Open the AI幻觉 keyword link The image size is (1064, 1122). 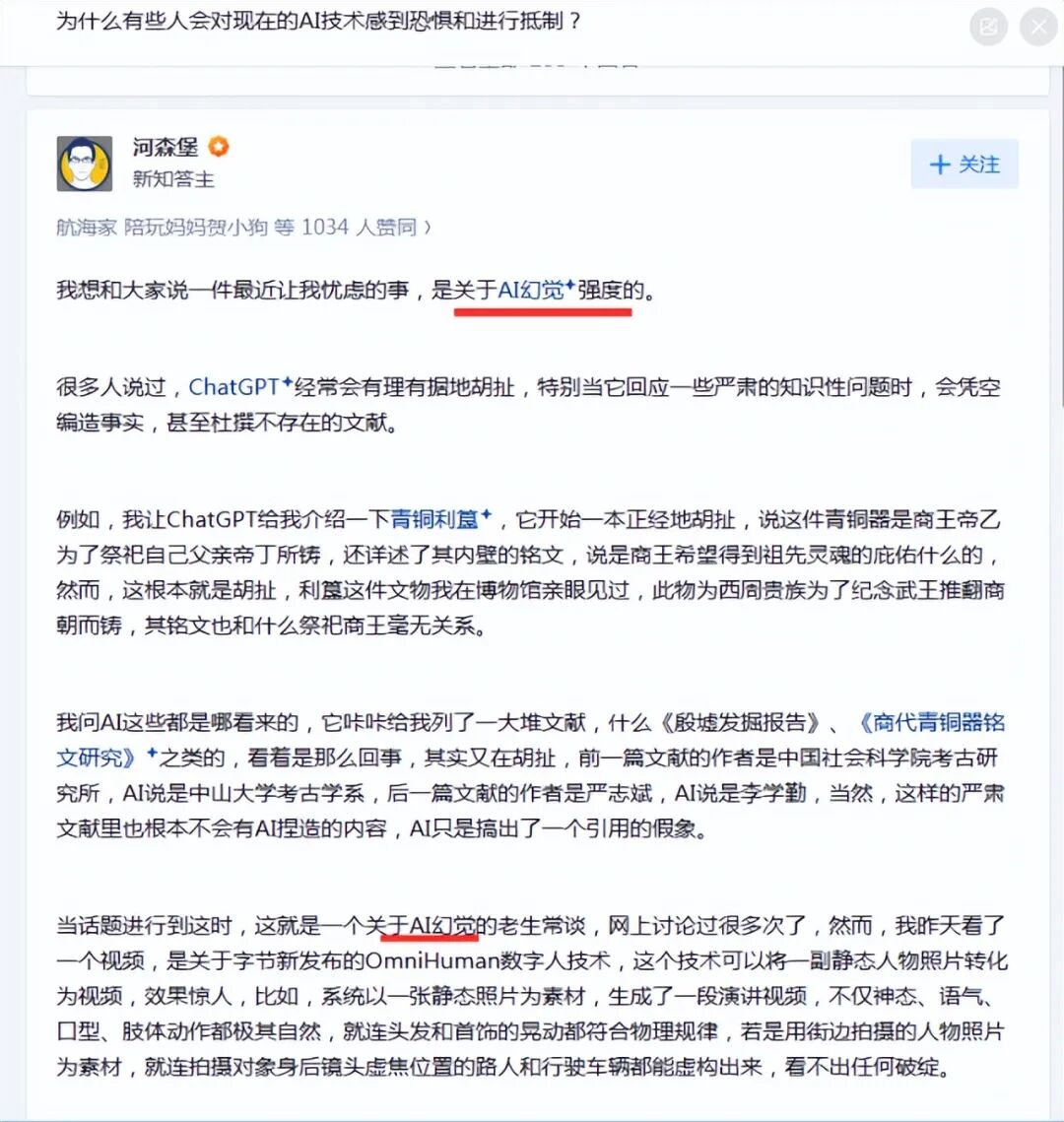coord(530,291)
